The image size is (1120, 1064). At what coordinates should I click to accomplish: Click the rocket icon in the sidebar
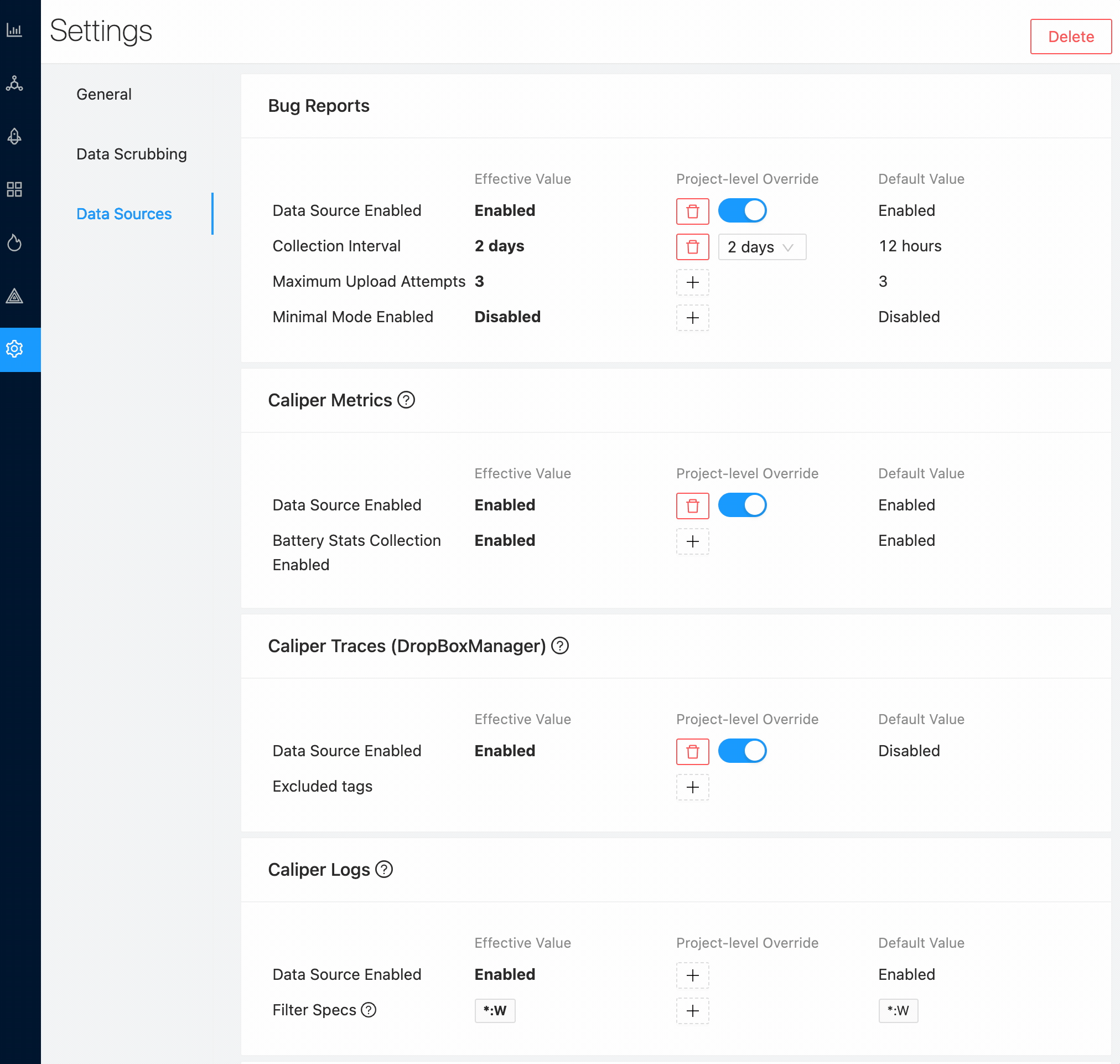tap(14, 136)
